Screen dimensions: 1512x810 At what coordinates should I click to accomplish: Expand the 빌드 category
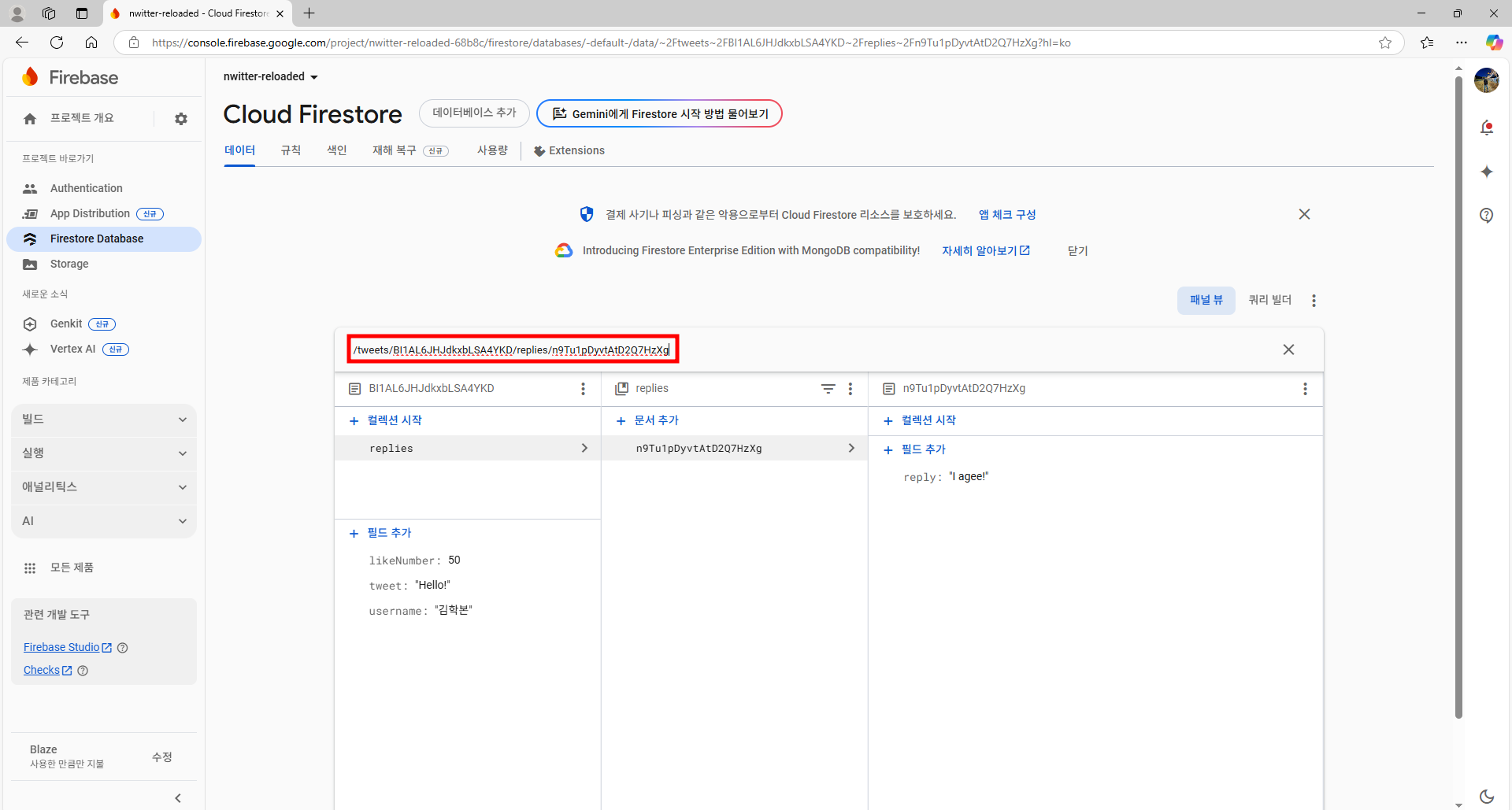coord(104,420)
